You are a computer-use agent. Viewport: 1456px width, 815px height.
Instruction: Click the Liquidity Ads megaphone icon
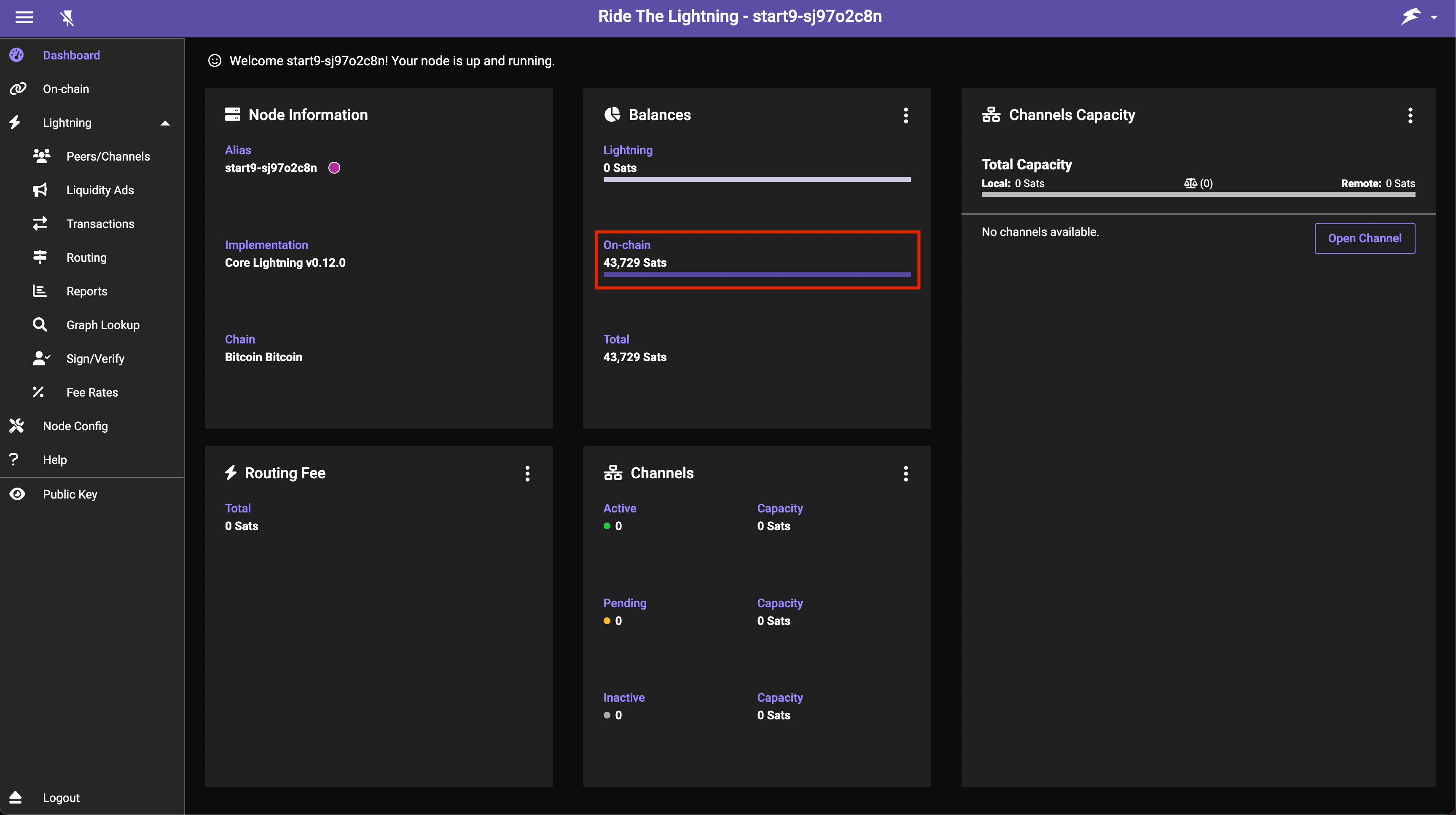tap(40, 190)
